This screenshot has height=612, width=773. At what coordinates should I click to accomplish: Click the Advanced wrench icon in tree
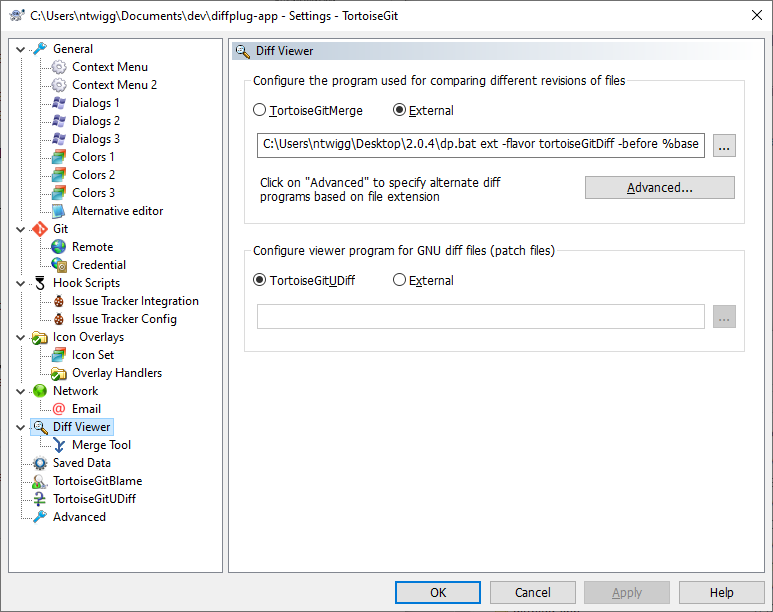tap(40, 517)
